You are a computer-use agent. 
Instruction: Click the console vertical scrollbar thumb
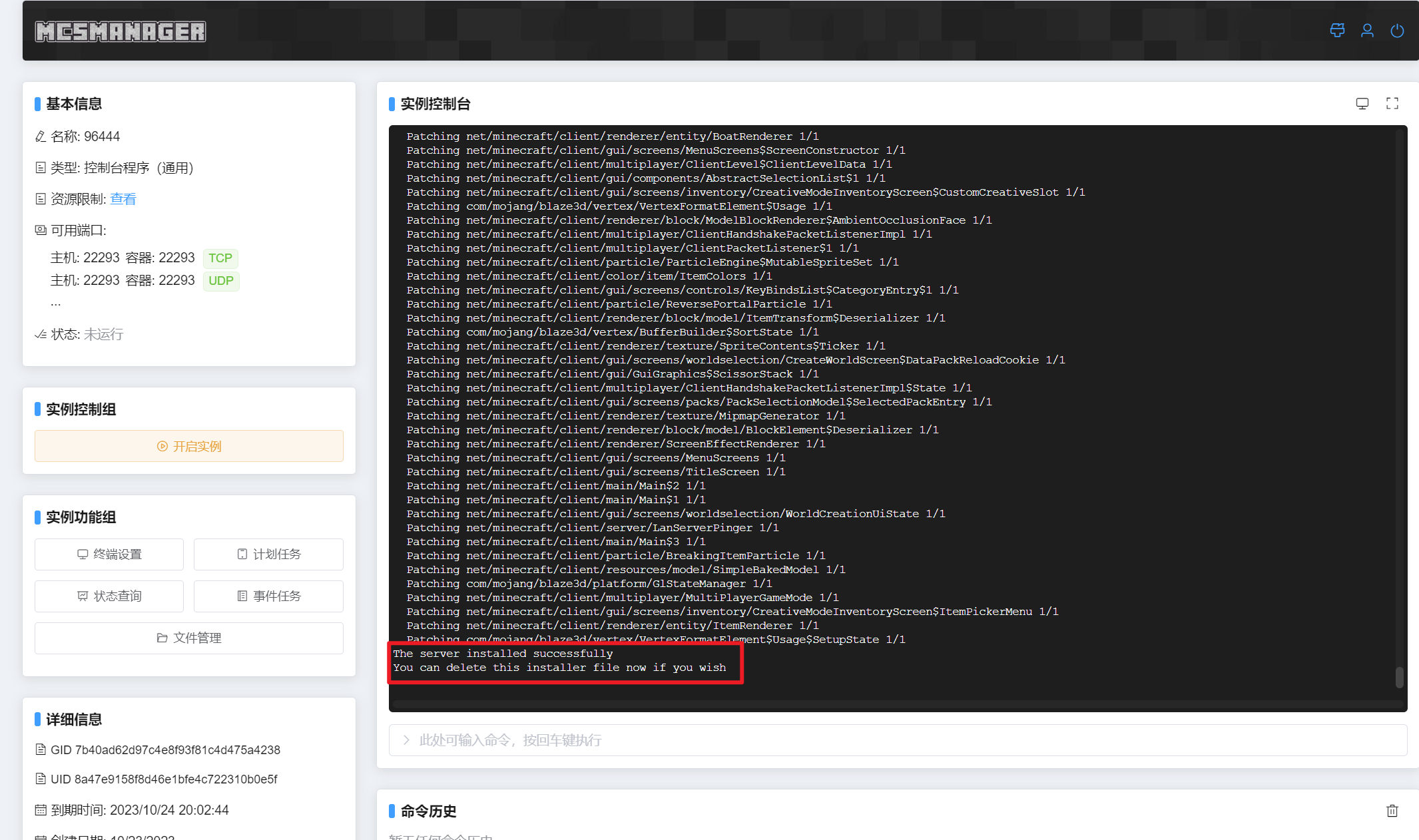[x=1399, y=678]
